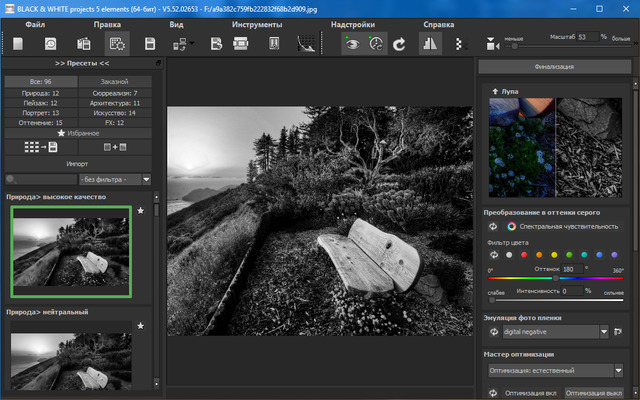Reset the film emulation with its arrows icon
Viewport: 640px width, 400px height.
pyautogui.click(x=492, y=331)
